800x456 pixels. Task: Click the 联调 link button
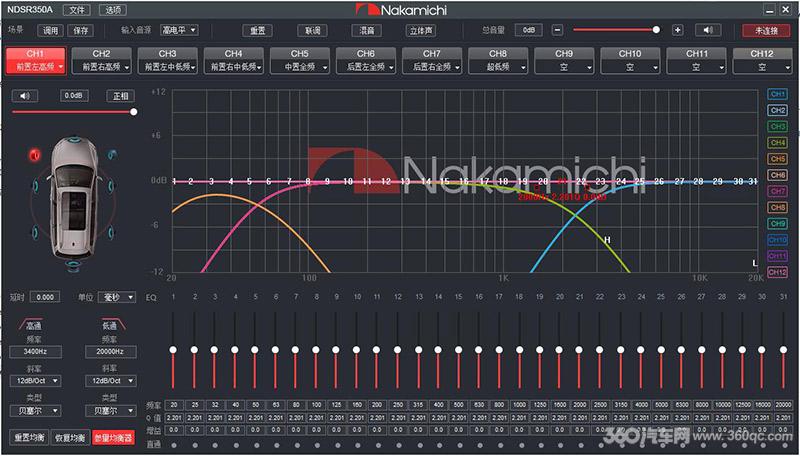312,31
